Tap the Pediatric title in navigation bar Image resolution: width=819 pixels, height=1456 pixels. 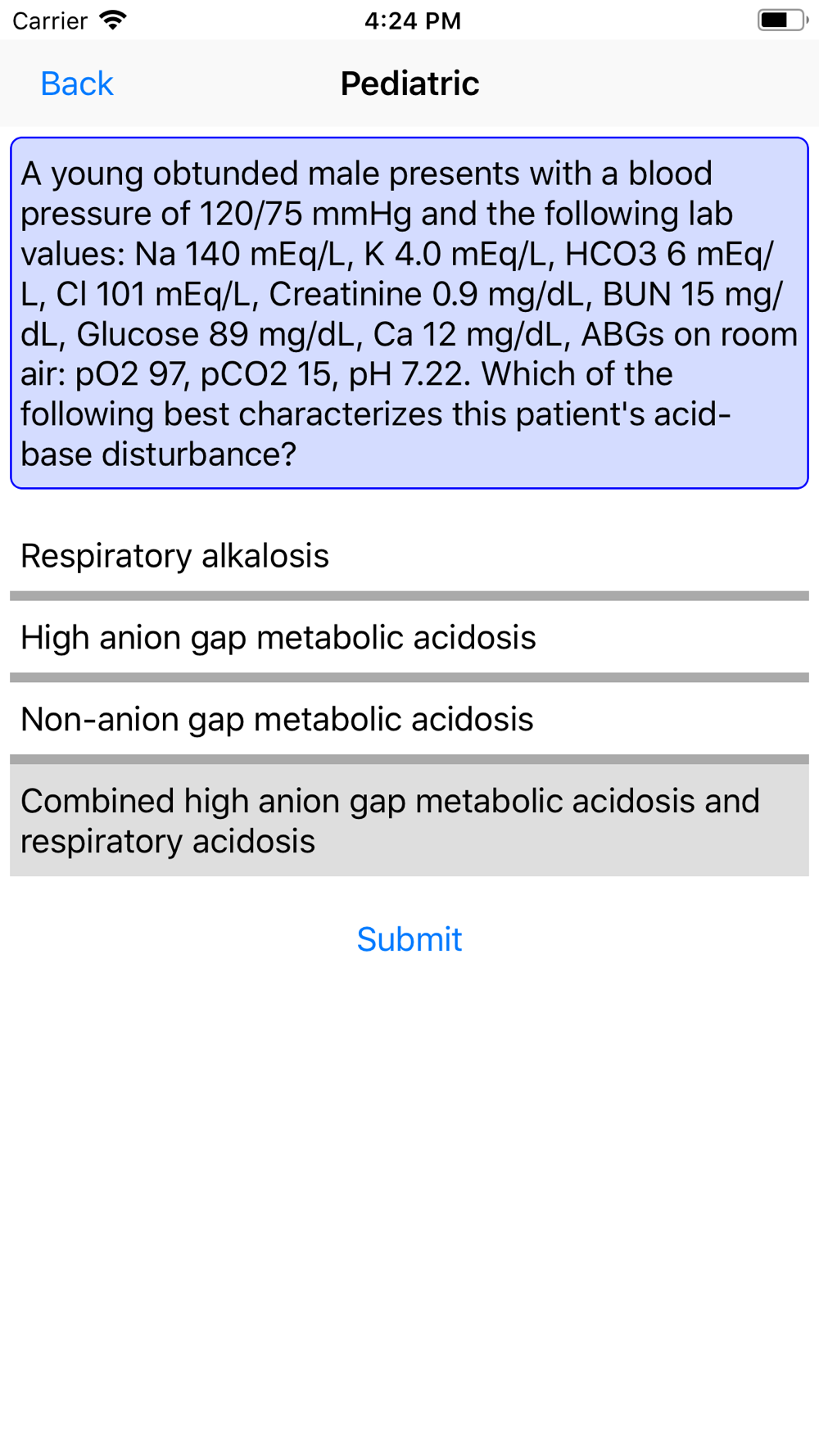(409, 84)
